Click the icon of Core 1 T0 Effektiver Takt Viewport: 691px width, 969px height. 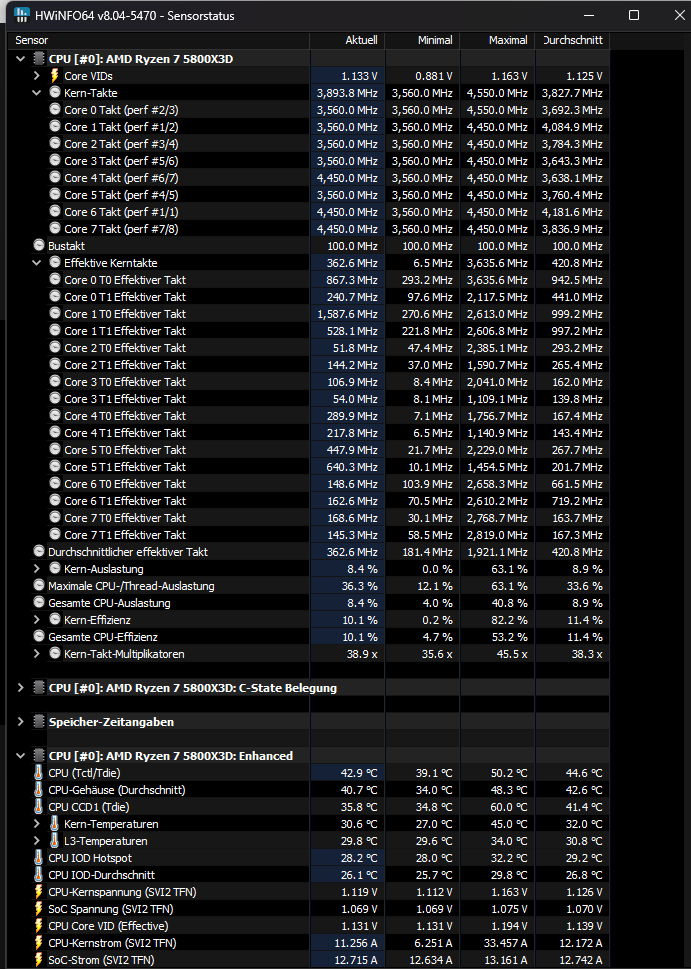point(55,313)
